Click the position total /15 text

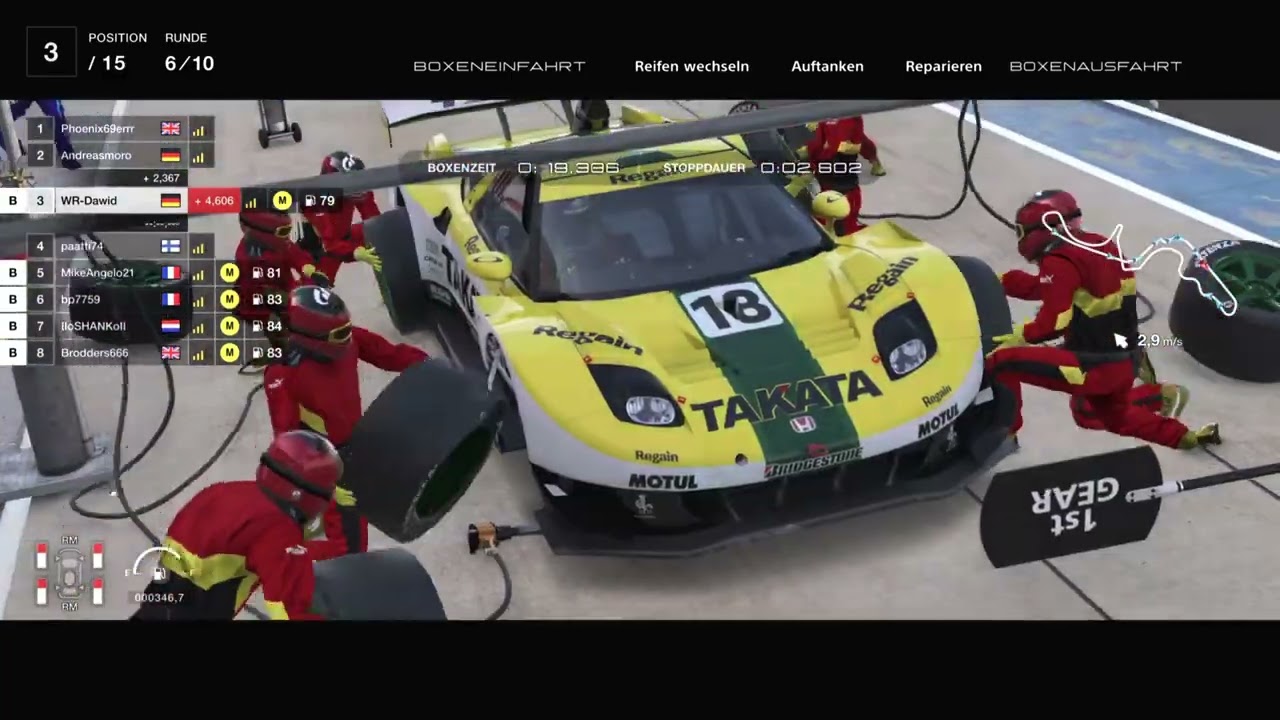107,64
